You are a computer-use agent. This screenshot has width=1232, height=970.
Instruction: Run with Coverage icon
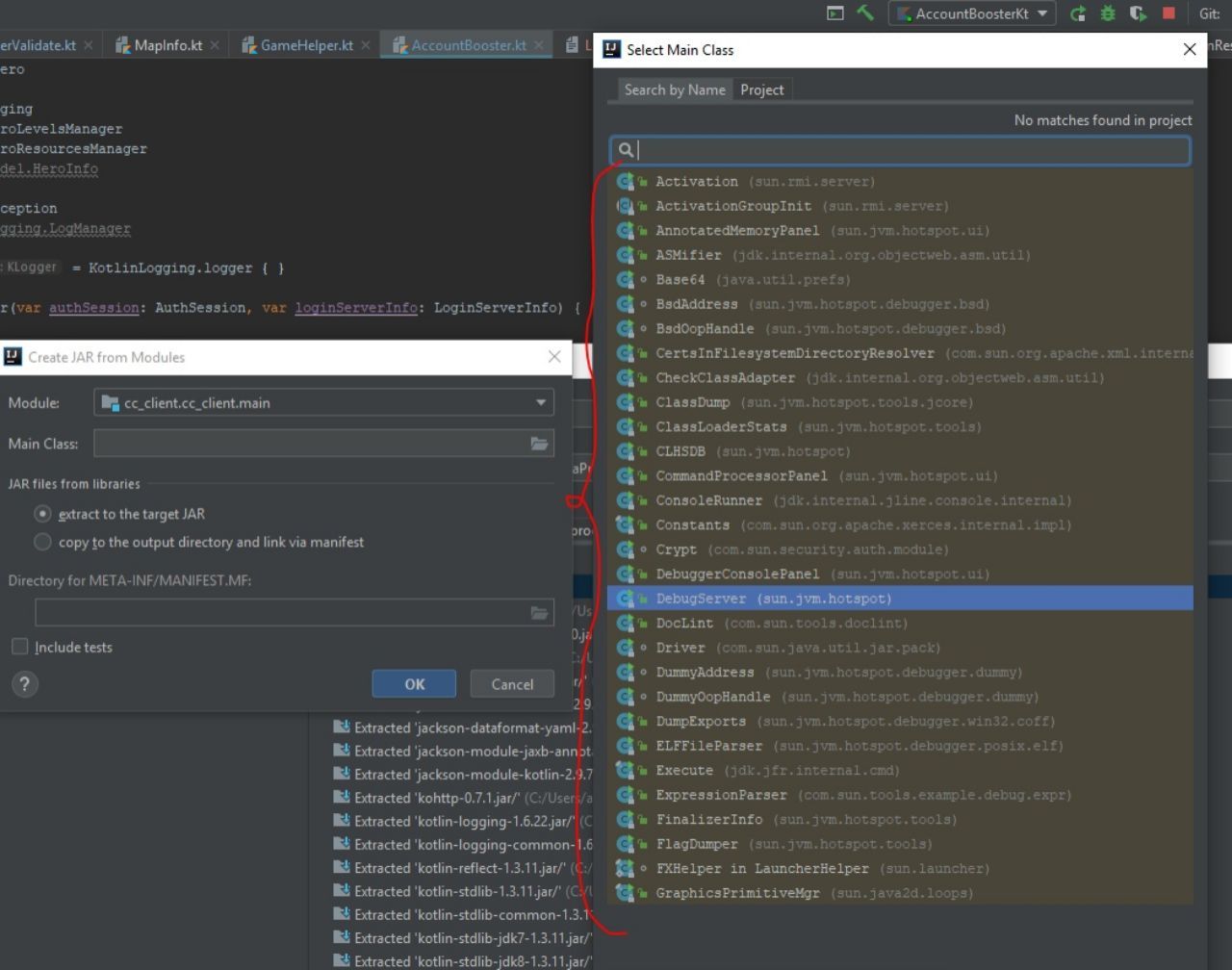(1138, 13)
